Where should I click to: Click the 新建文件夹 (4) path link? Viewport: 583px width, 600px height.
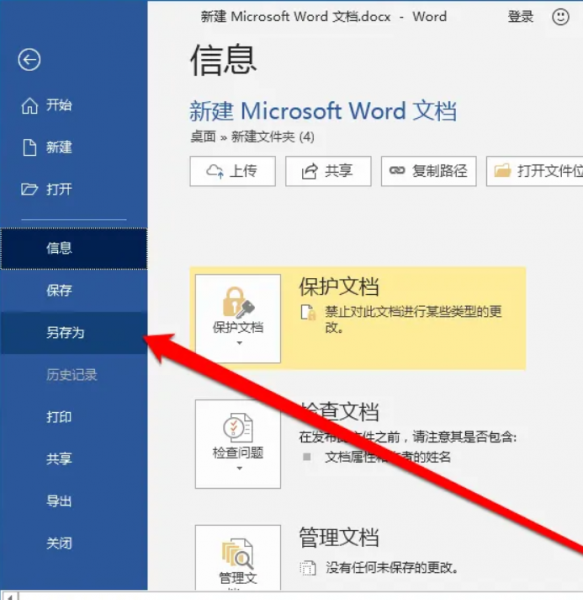point(273,137)
